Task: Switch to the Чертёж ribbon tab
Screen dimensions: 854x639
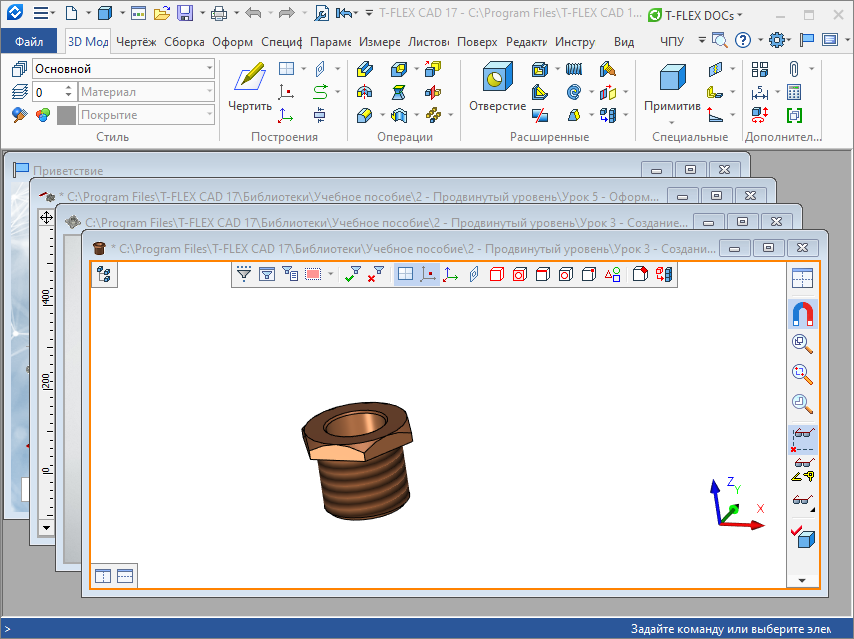Action: click(136, 42)
